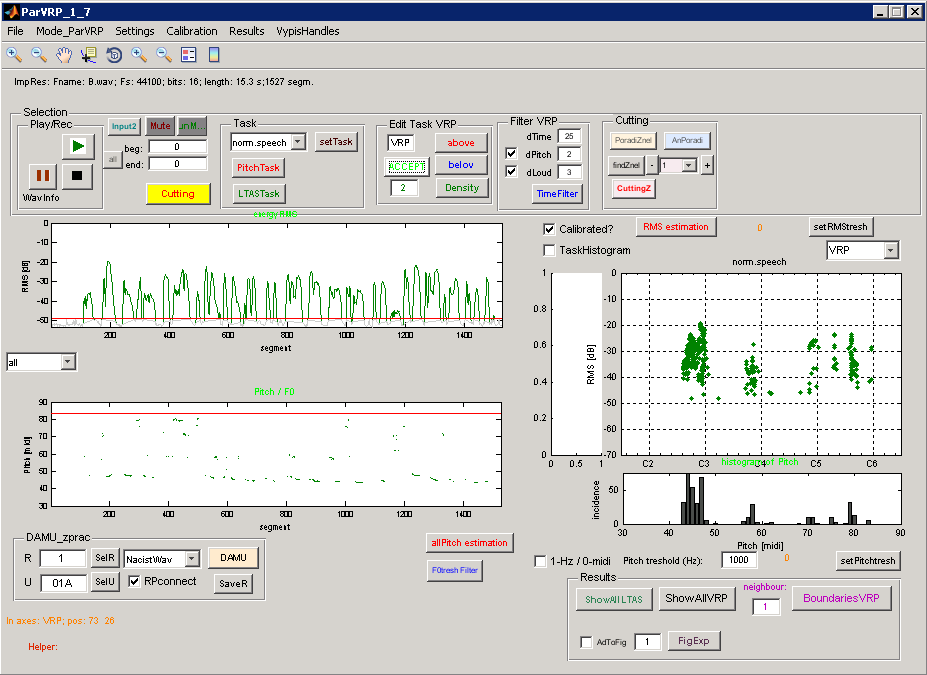
Task: Open the Calibration menu
Action: [192, 31]
